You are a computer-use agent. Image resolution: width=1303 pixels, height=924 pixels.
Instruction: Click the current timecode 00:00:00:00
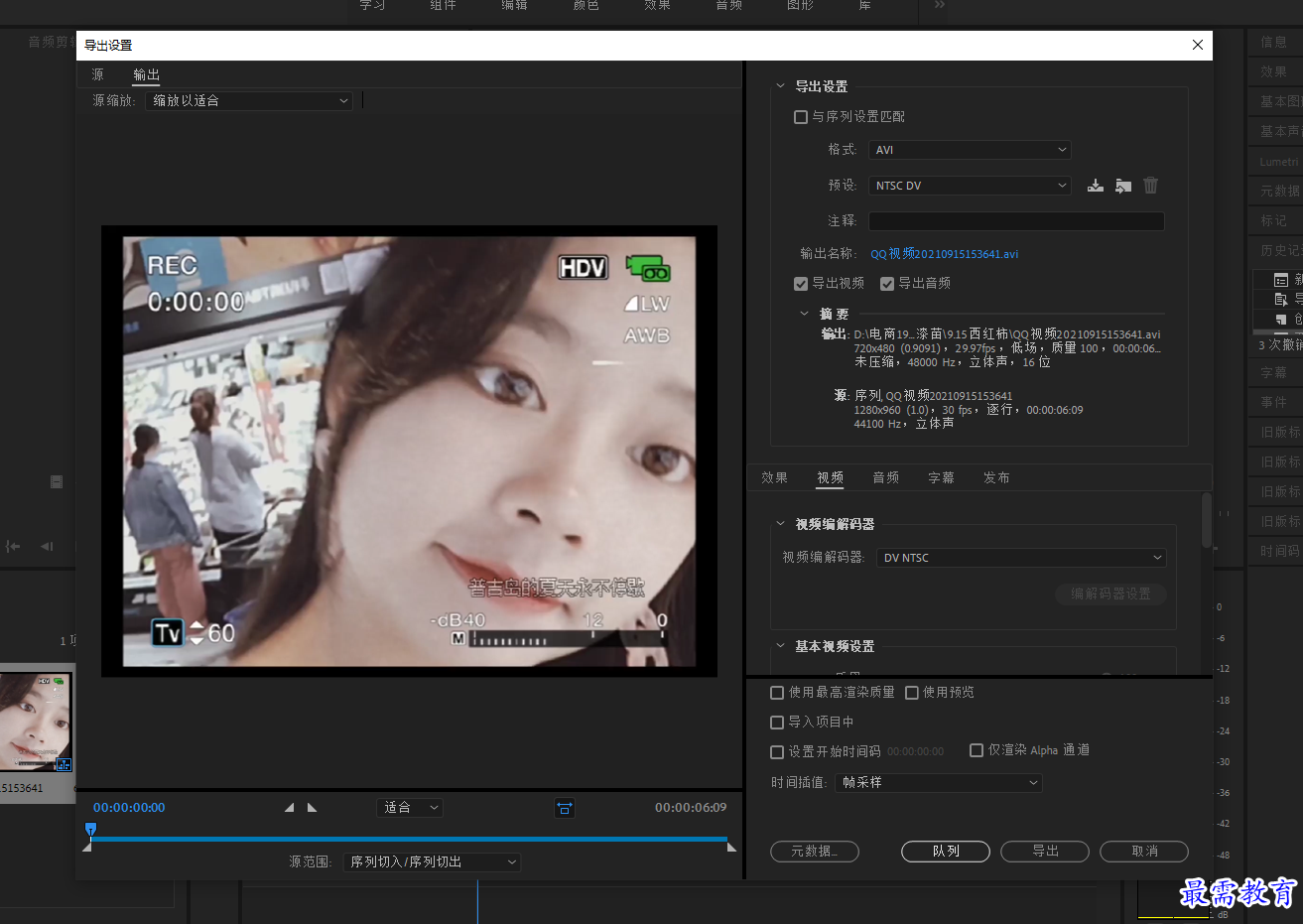tap(129, 808)
